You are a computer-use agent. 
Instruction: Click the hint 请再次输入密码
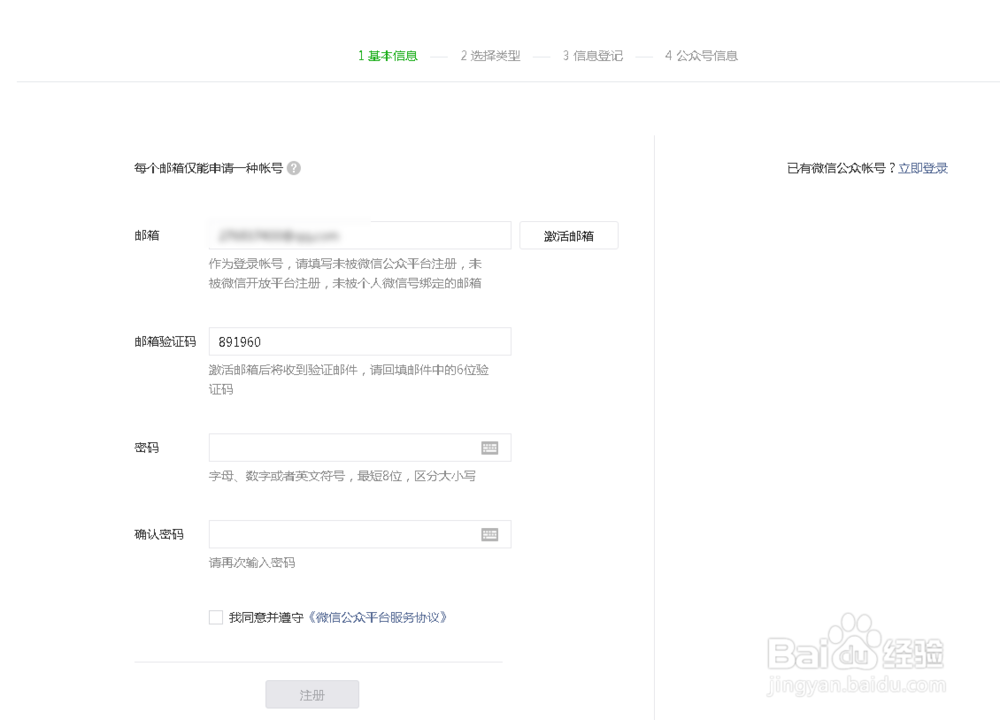(252, 562)
